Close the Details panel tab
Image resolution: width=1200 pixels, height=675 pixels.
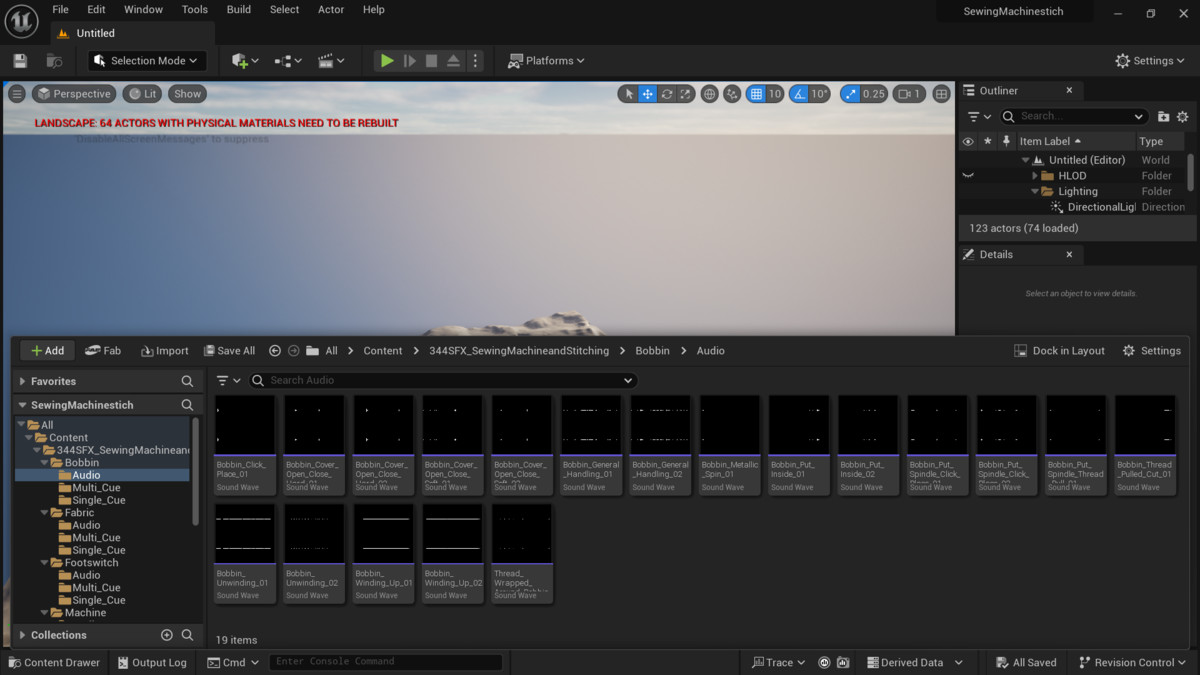[1069, 255]
